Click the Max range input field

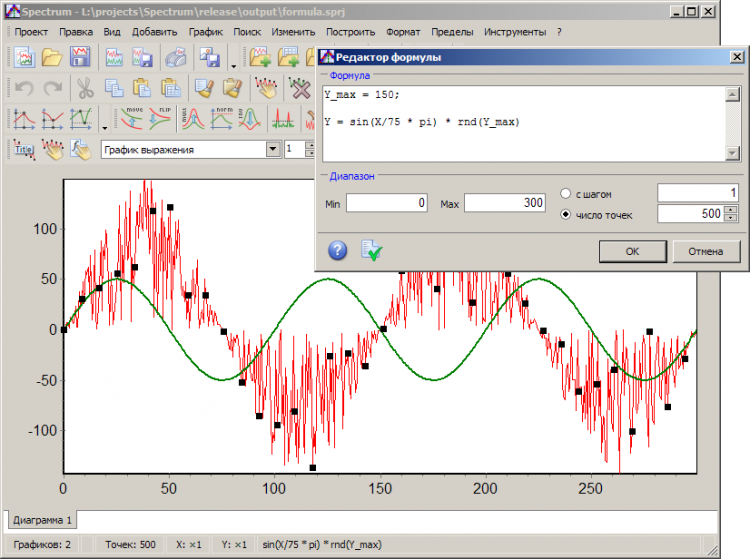pyautogui.click(x=504, y=203)
